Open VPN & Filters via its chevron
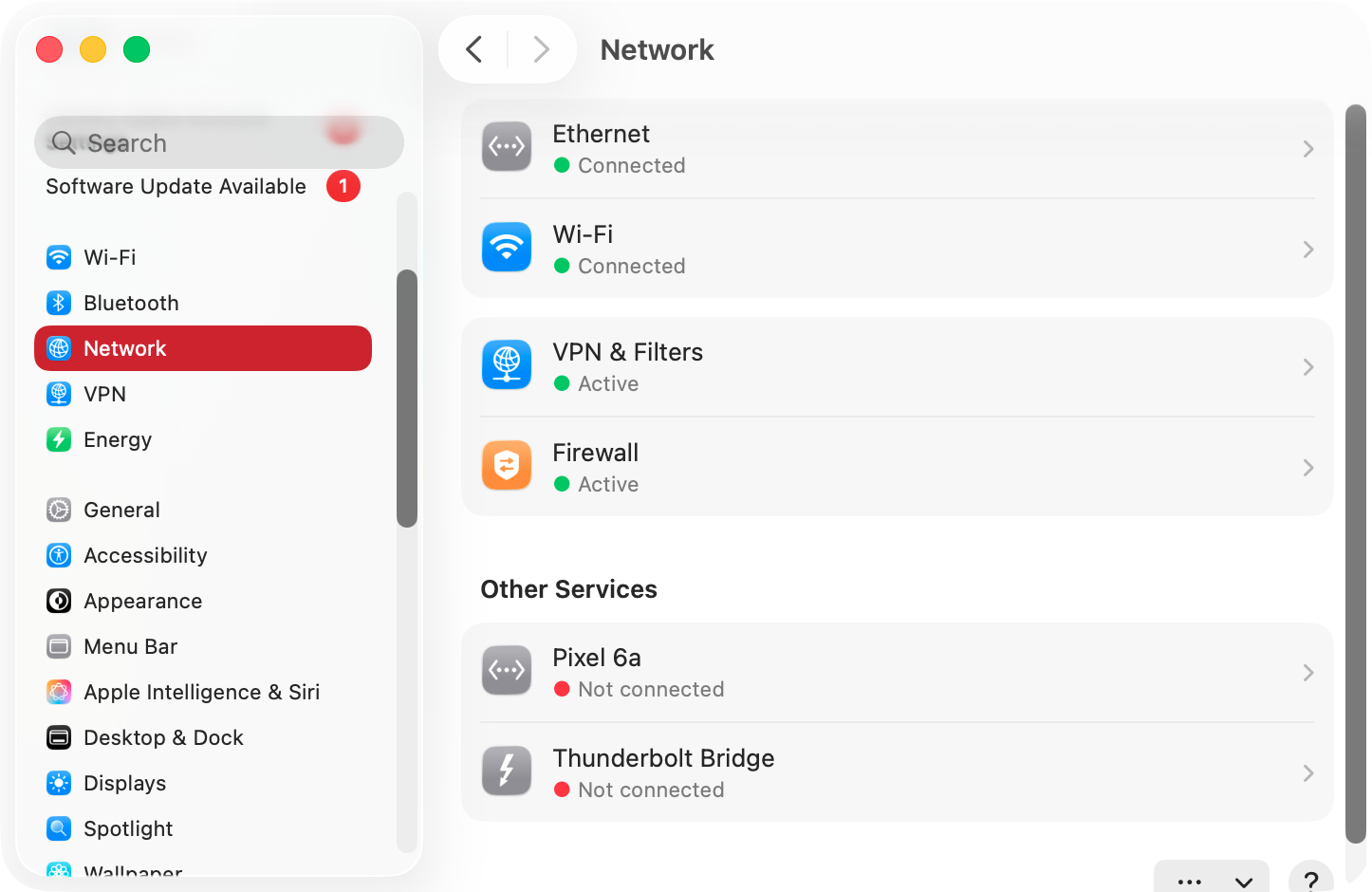 [x=1307, y=367]
